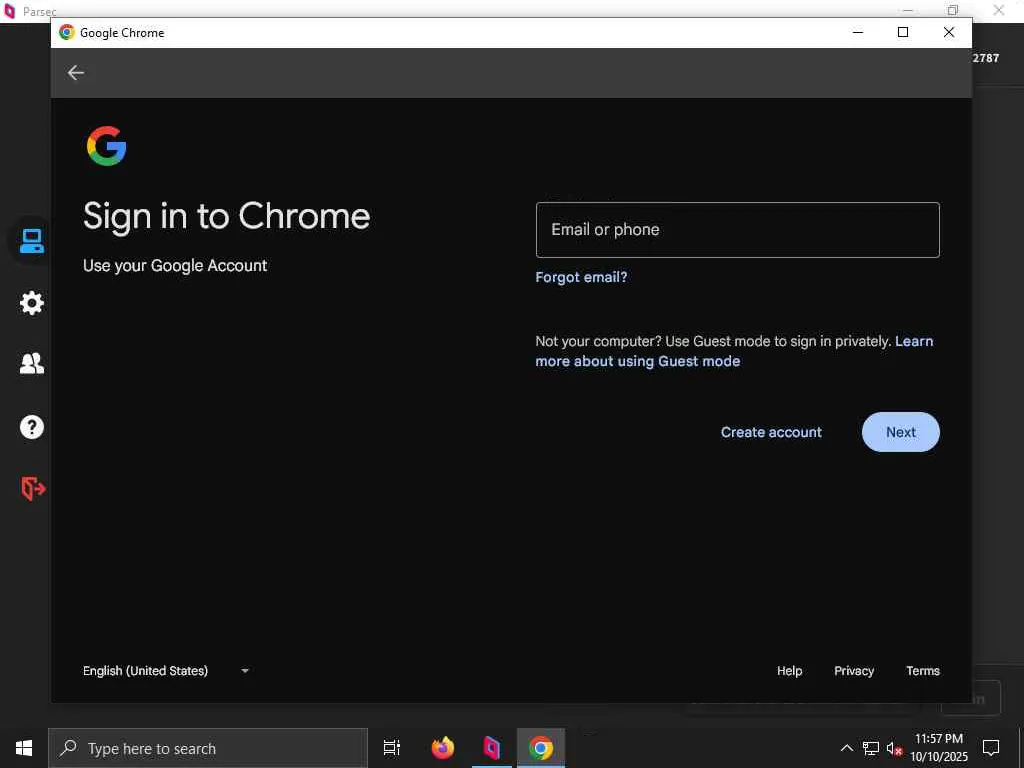The height and width of the screenshot is (768, 1024).
Task: Open Parsec Help question mark icon
Action: pos(31,426)
